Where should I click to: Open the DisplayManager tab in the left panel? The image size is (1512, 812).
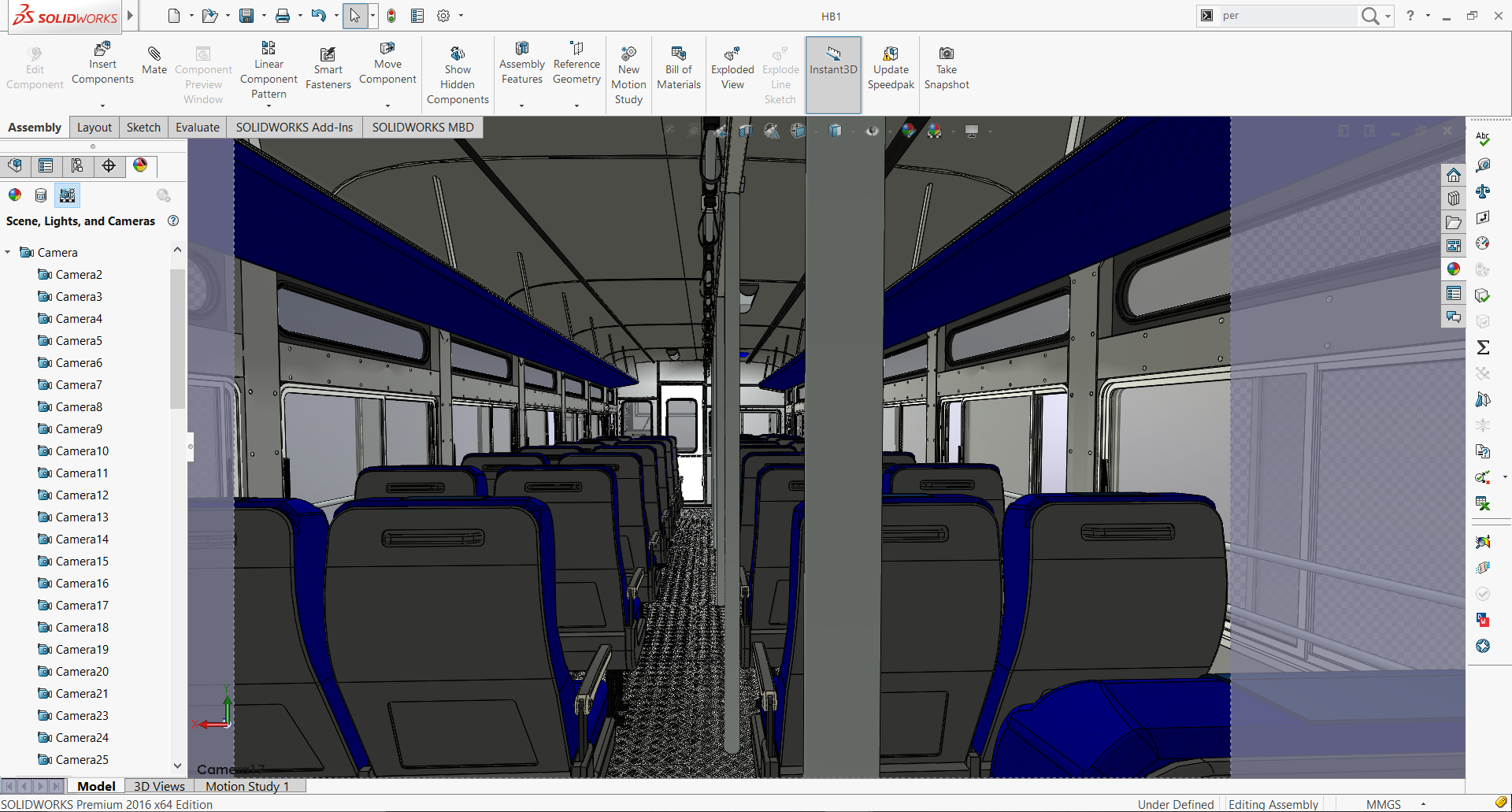click(140, 165)
